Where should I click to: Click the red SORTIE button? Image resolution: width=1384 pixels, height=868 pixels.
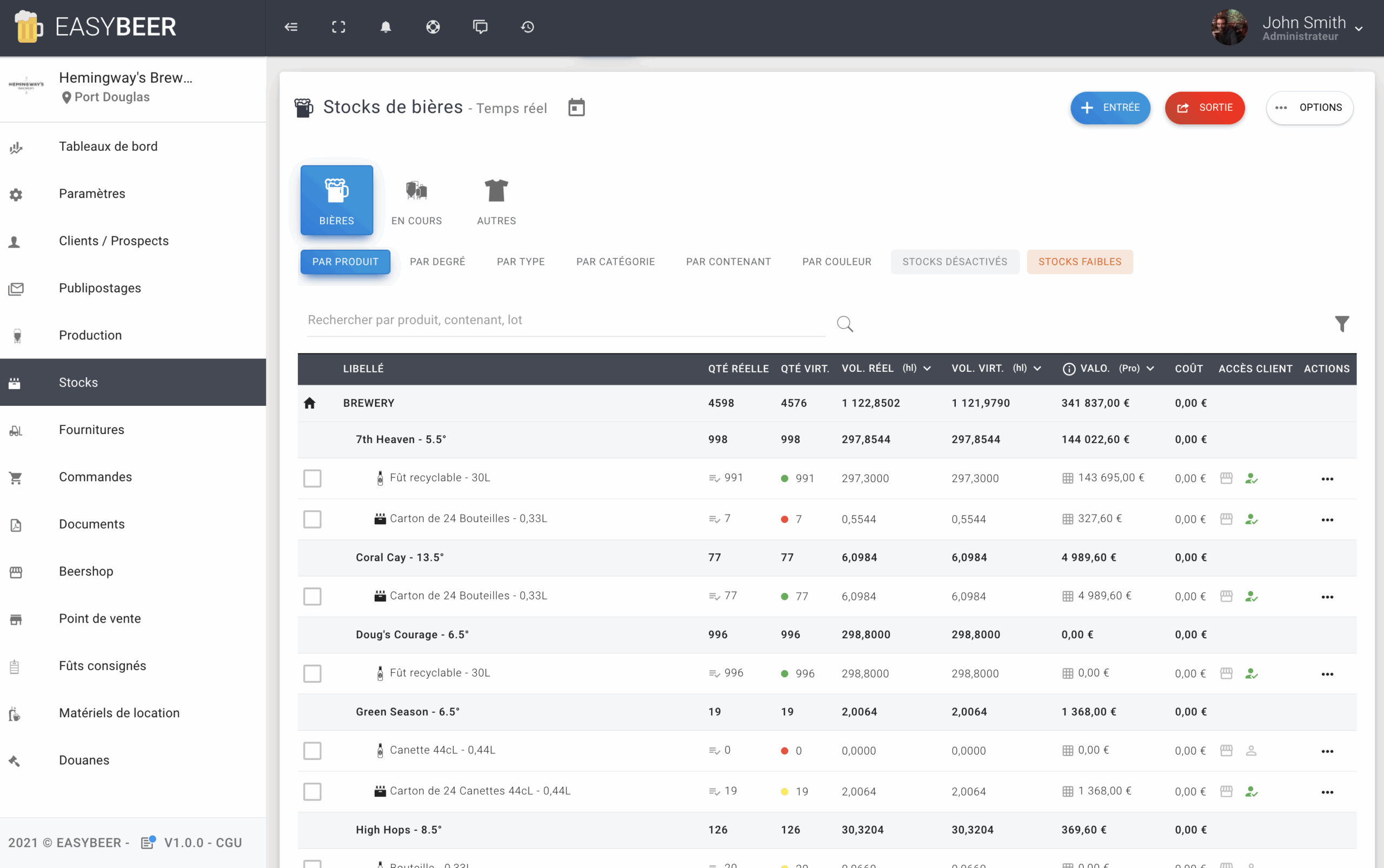1205,108
